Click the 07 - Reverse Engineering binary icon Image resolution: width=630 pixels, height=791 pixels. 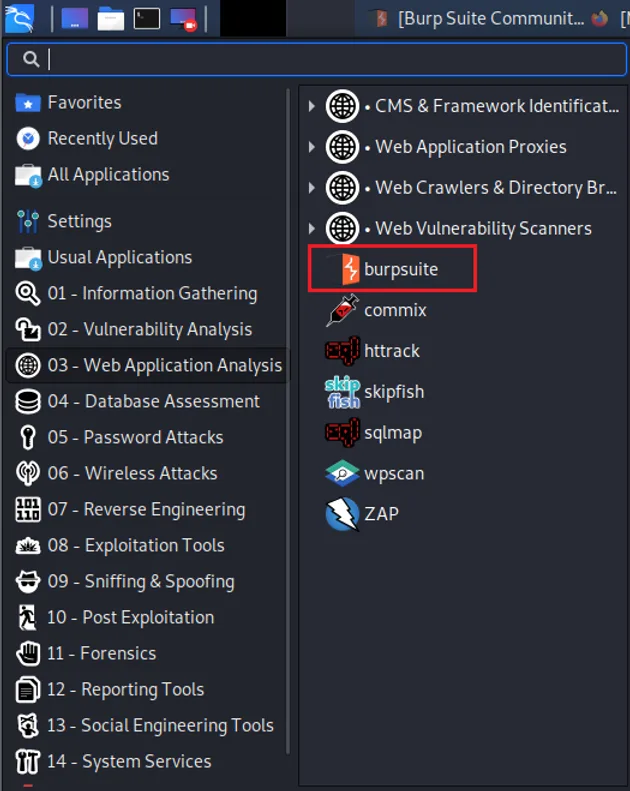point(28,510)
